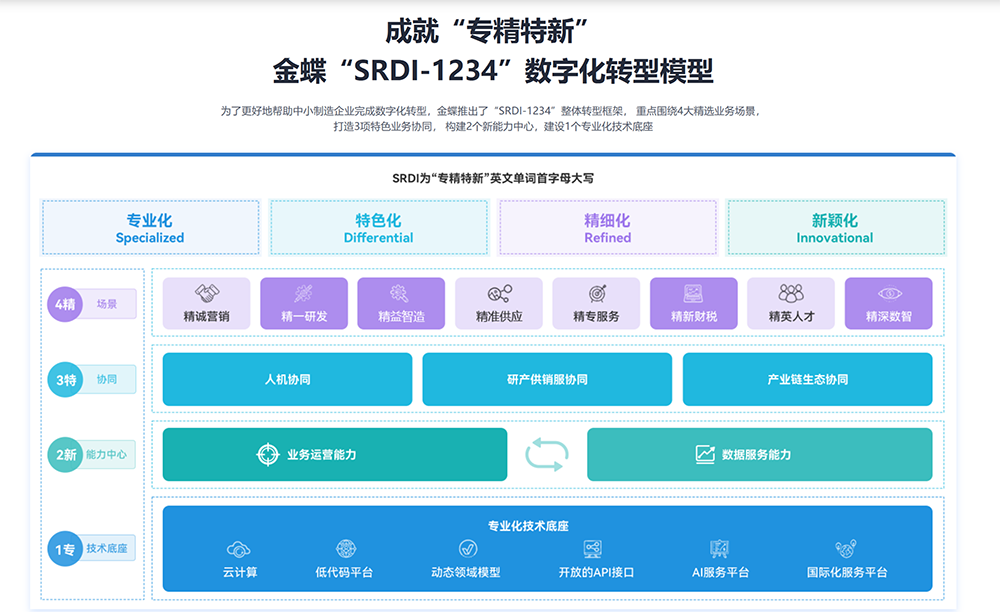
Task: Click the 能力中心 label tag
Action: point(107,455)
